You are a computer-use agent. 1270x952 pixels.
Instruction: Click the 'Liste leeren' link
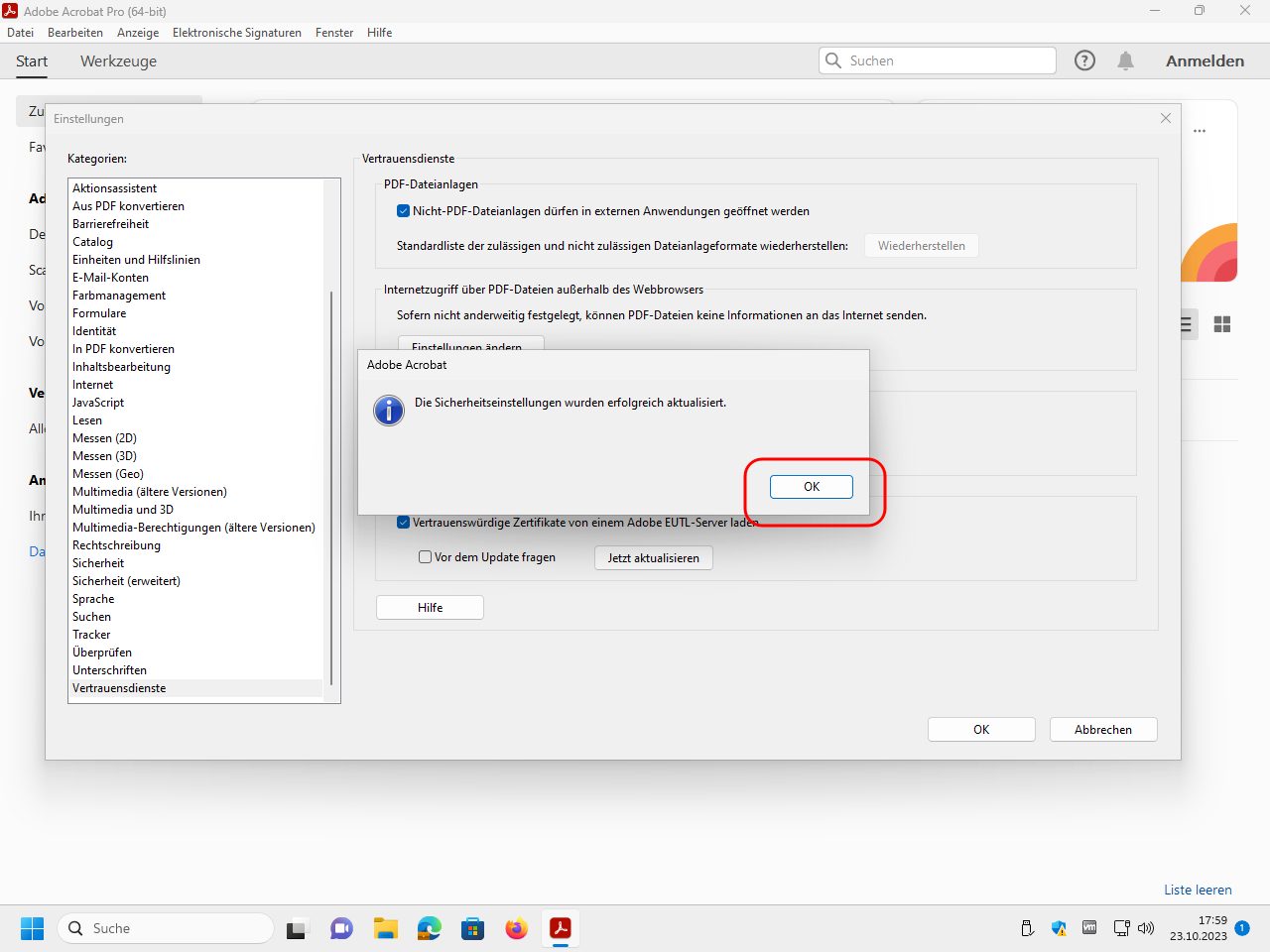[x=1198, y=890]
